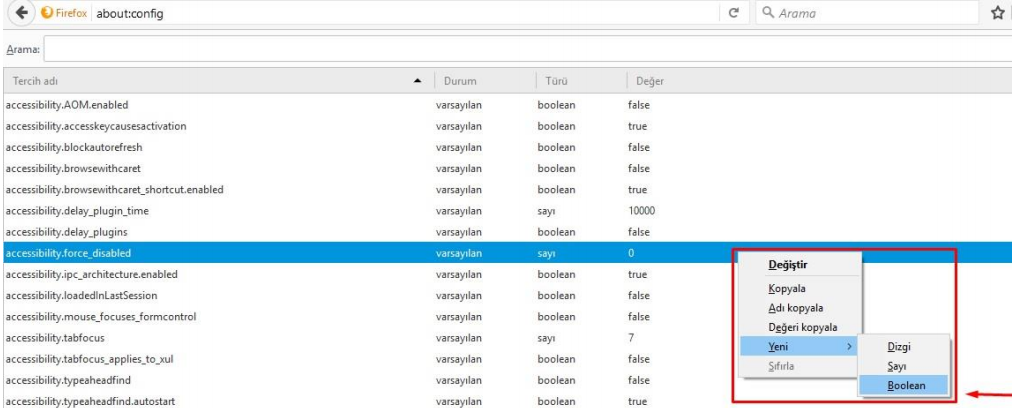This screenshot has height=408, width=1012.
Task: Sort by Durum column header
Action: 484,81
